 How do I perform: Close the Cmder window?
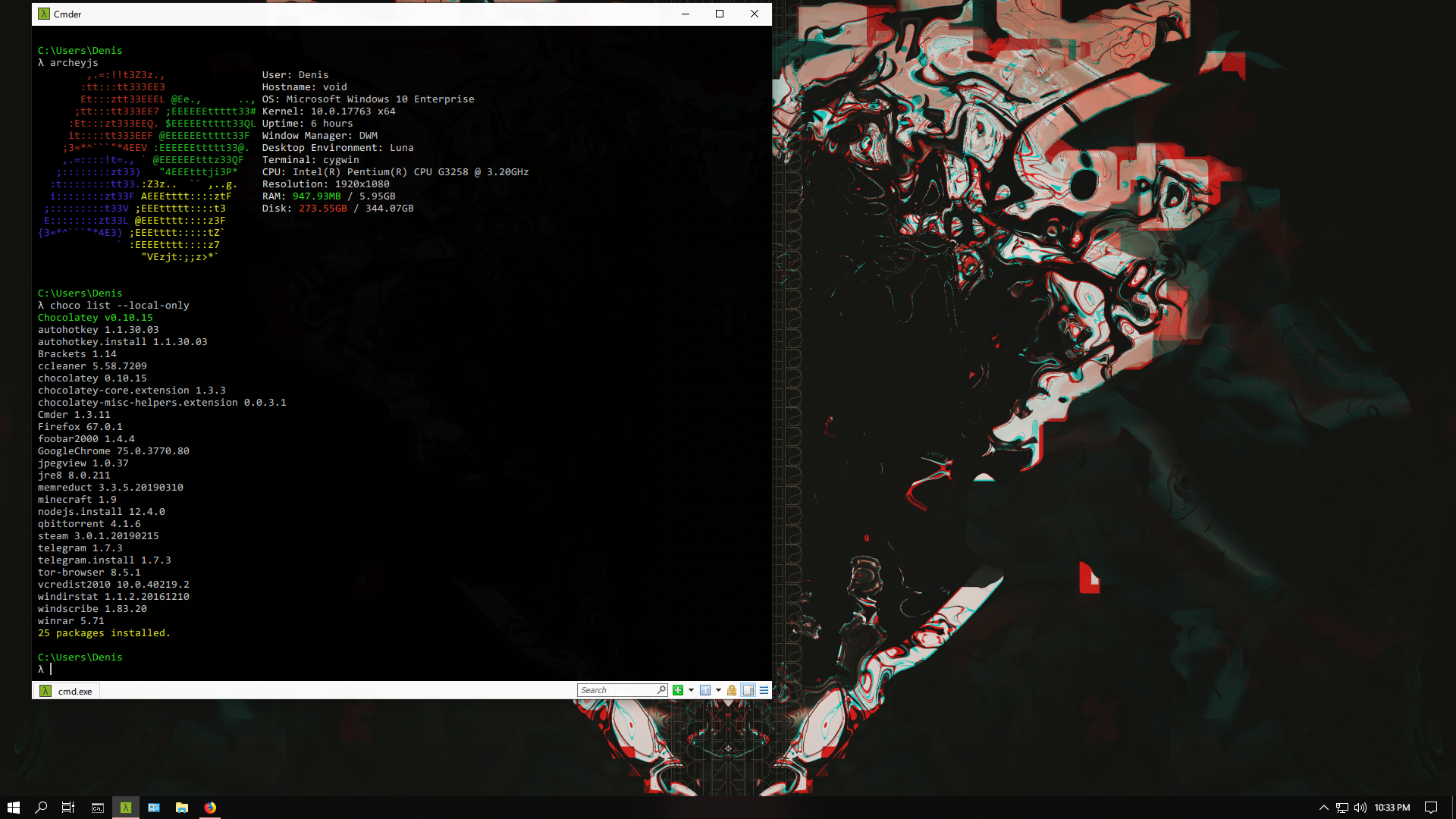755,14
